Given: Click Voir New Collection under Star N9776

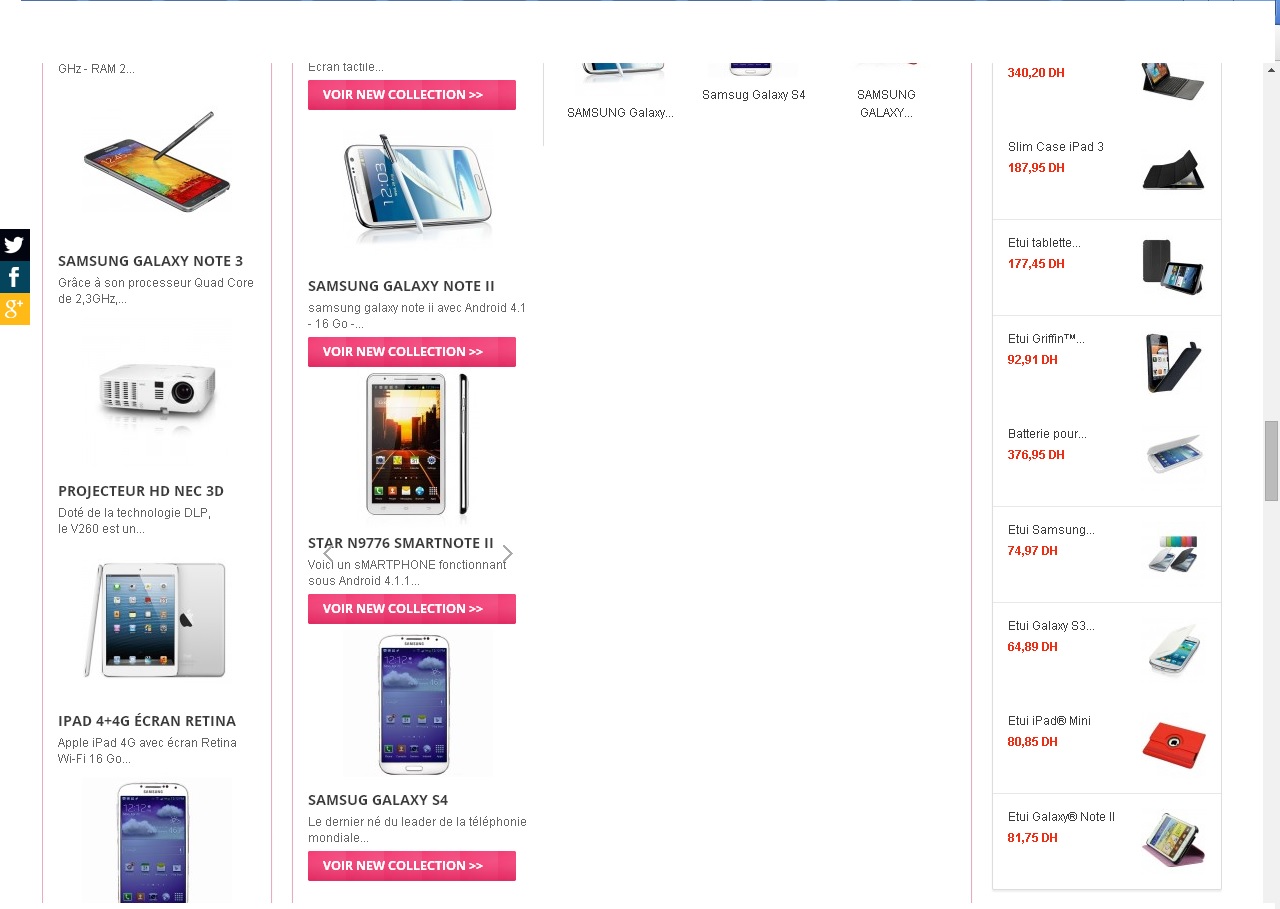Looking at the screenshot, I should [412, 609].
